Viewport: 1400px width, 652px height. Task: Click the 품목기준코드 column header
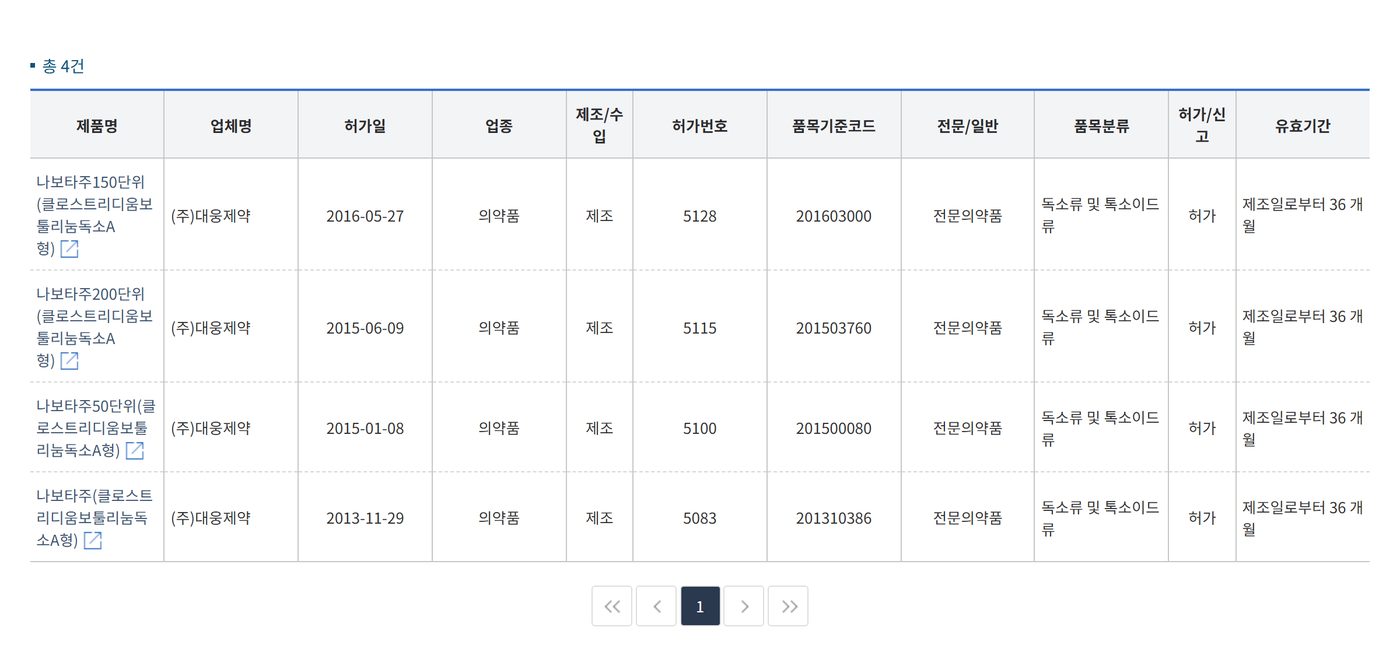pyautogui.click(x=834, y=126)
